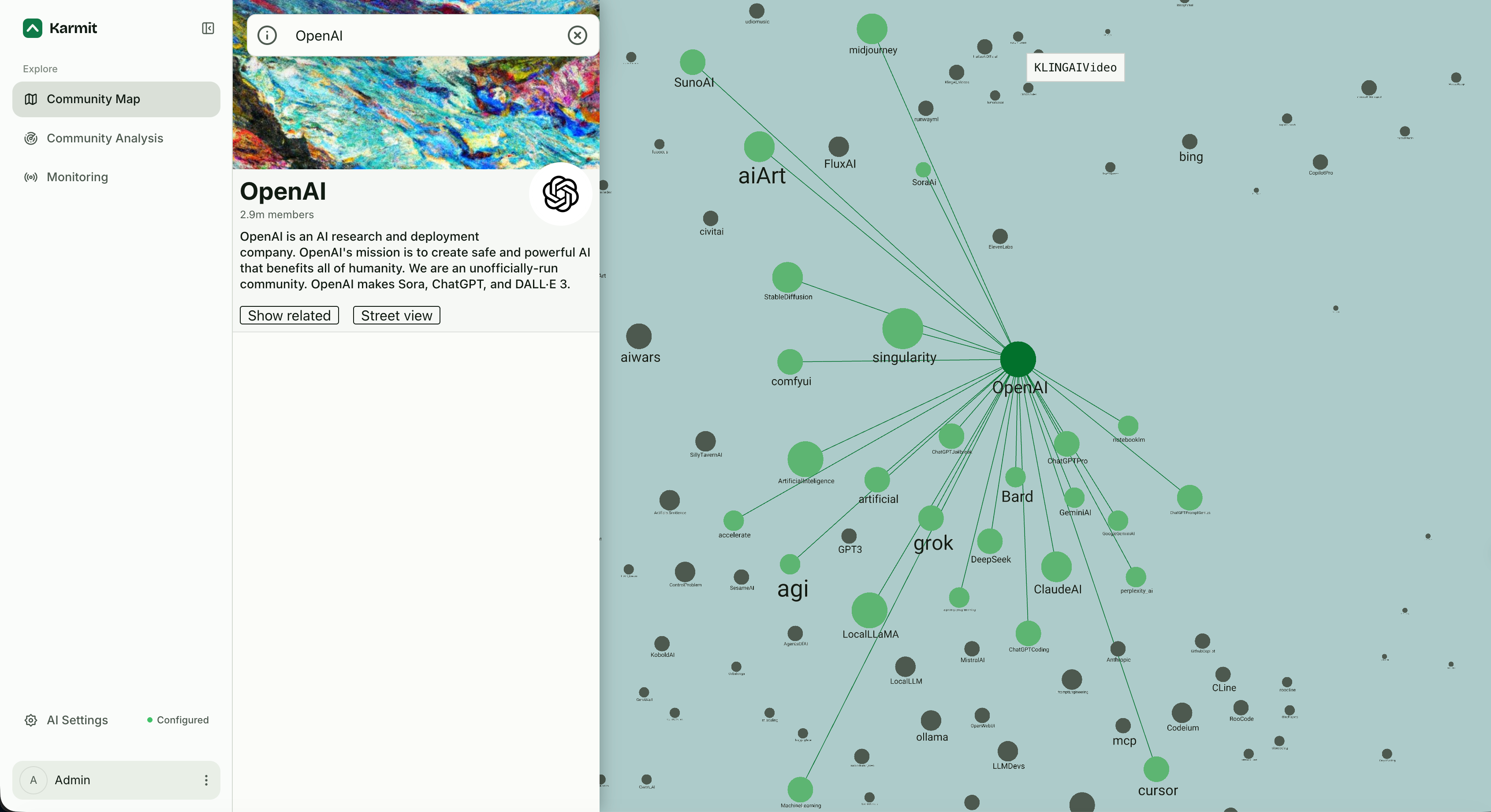Screen dimensions: 1491x812
Task: Click the 2.9m members text
Action: pyautogui.click(x=277, y=215)
